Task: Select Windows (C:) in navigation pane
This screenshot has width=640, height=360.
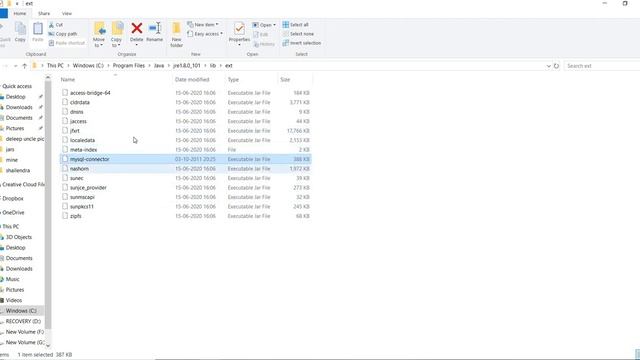Action: coord(21,311)
